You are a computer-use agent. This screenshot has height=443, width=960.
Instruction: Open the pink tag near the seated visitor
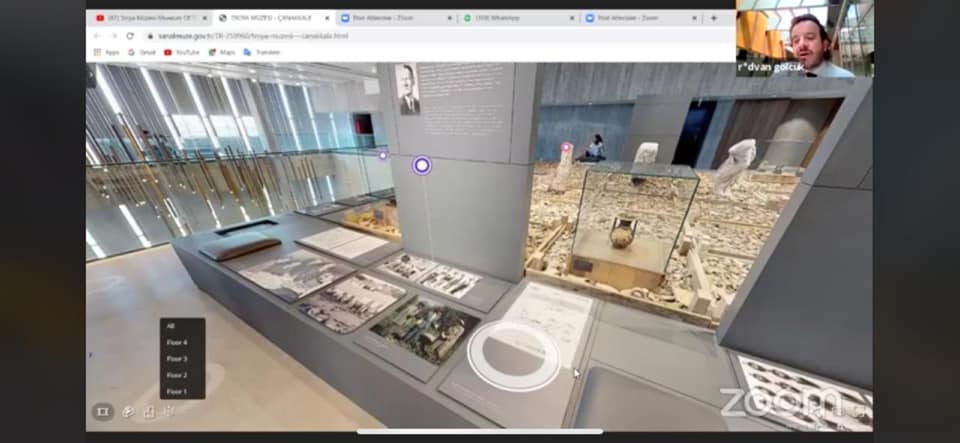coord(566,148)
